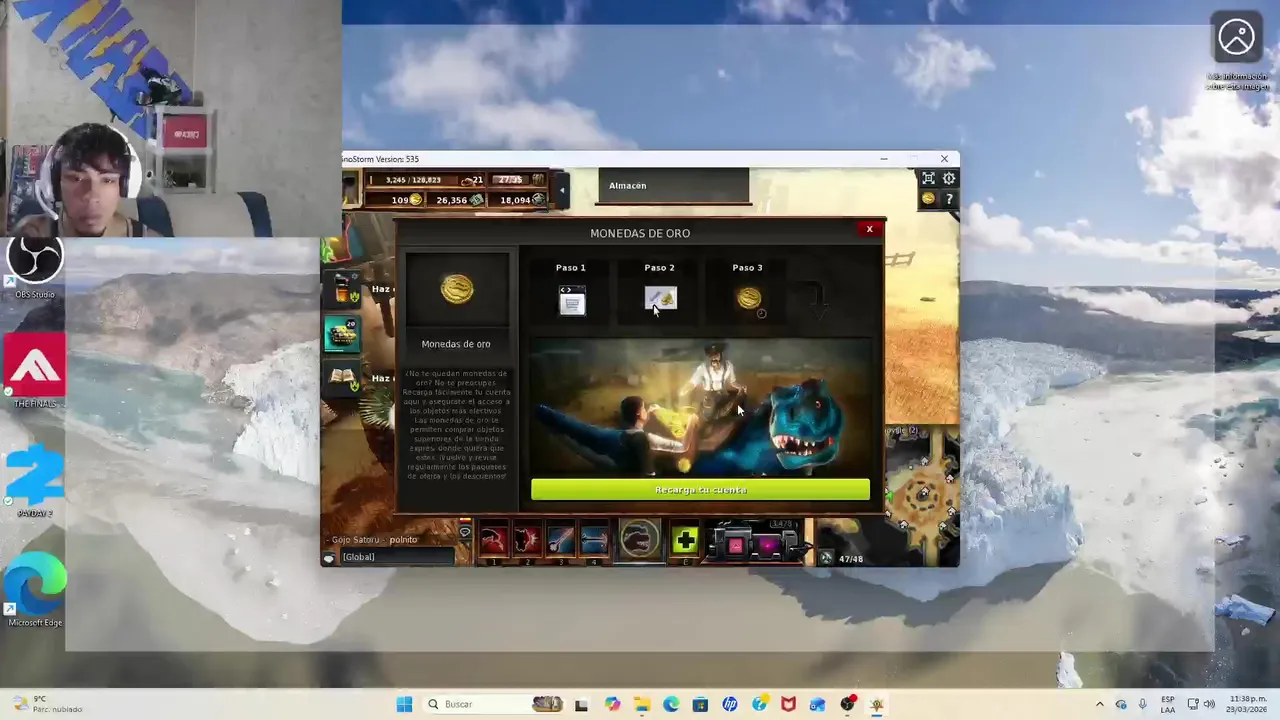Click the ESP LAA language indicator
The width and height of the screenshot is (1280, 720).
coord(1168,704)
